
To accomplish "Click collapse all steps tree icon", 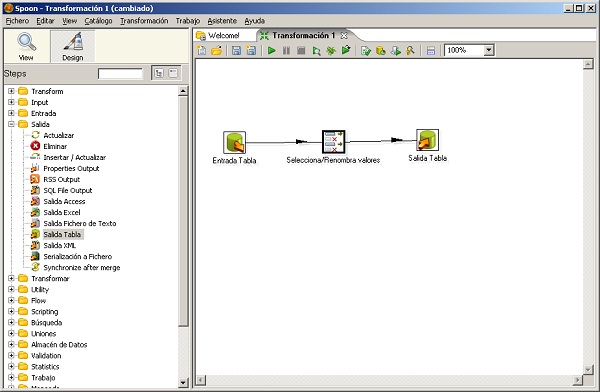I will 173,73.
